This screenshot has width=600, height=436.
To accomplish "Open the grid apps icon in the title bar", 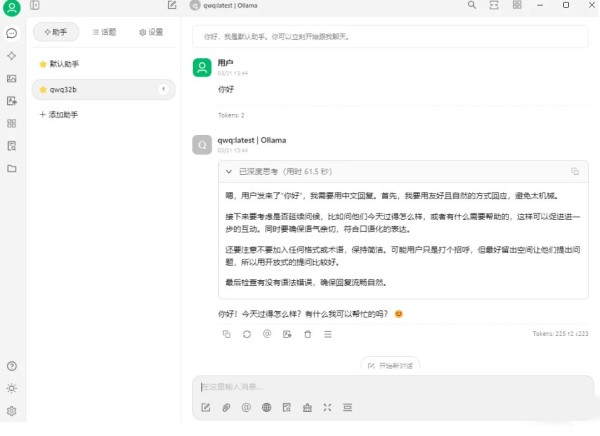I will tap(517, 5).
